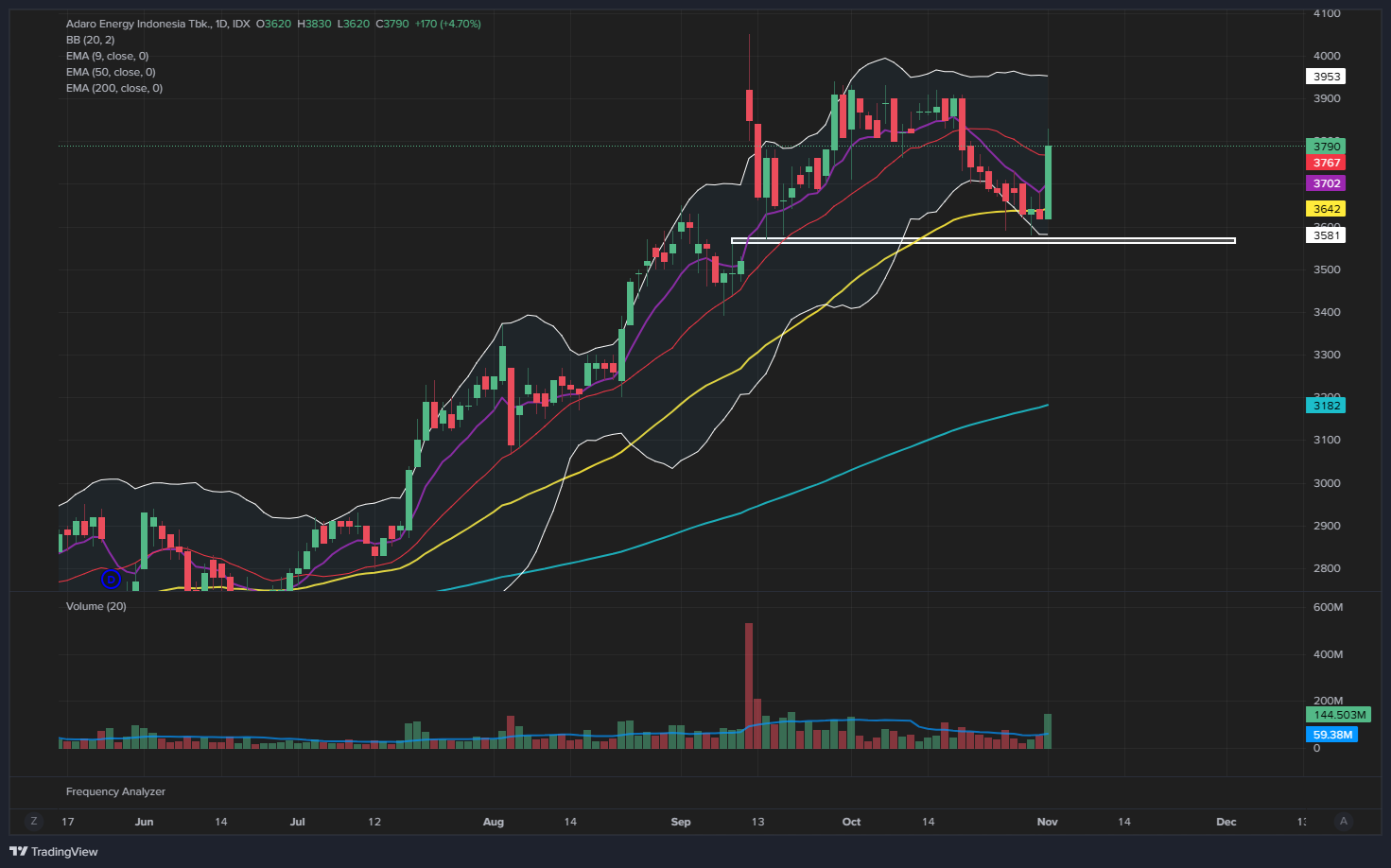
Task: Click the TradingView logo
Action: 54,852
